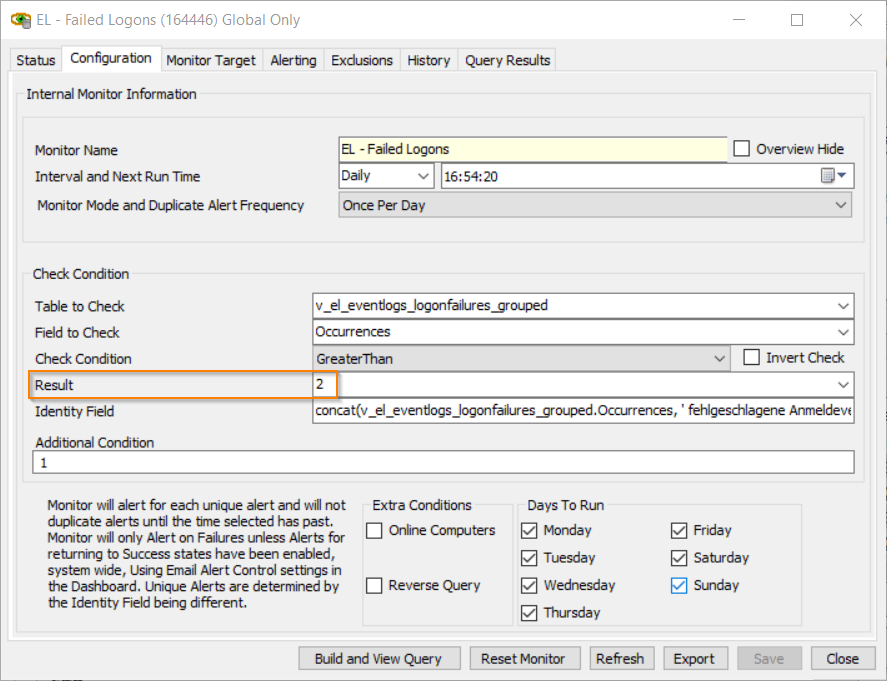Uncheck Monday in Days To Run
This screenshot has height=681, width=887.
[x=530, y=531]
